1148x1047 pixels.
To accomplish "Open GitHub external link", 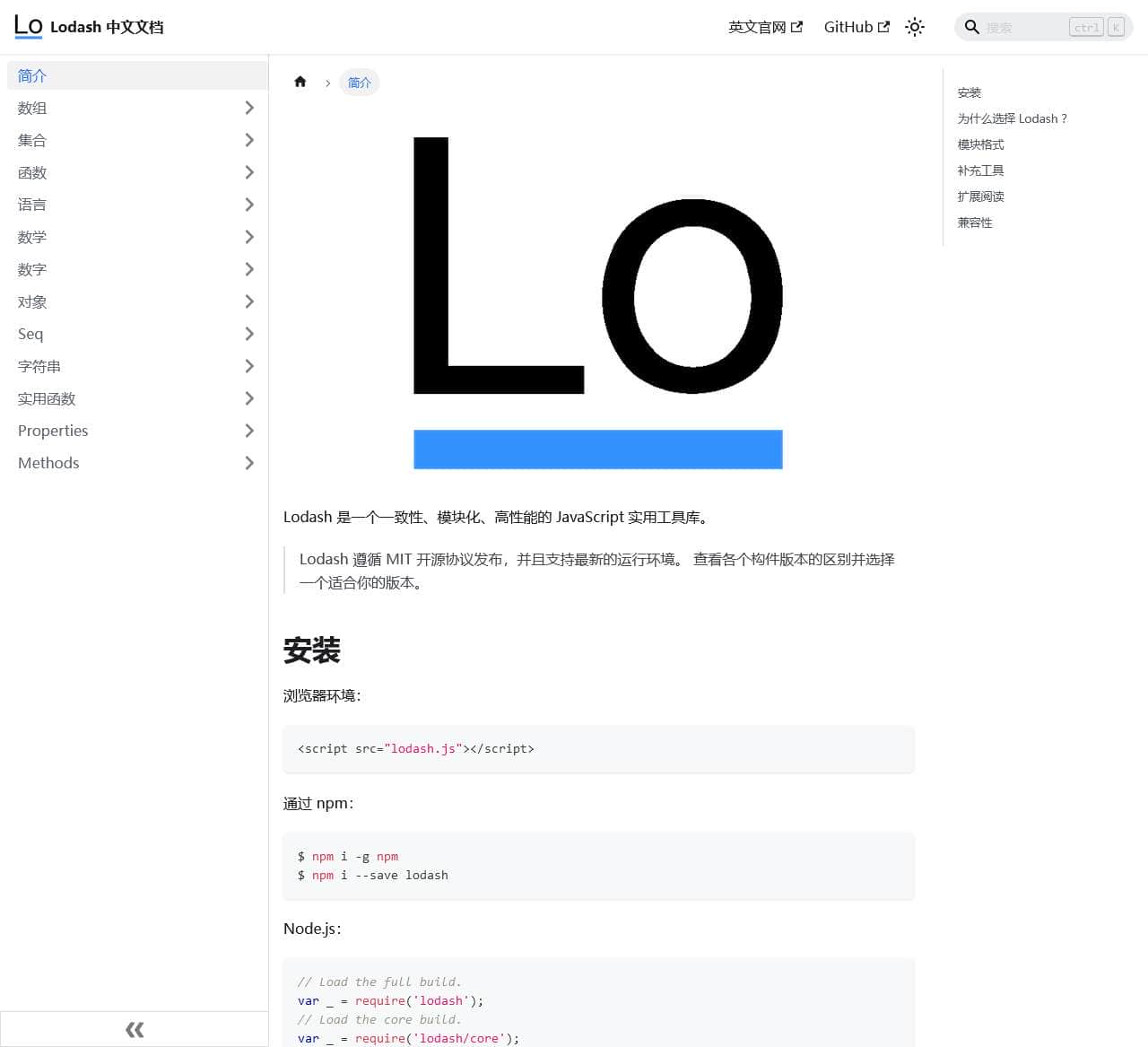I will pyautogui.click(x=857, y=27).
